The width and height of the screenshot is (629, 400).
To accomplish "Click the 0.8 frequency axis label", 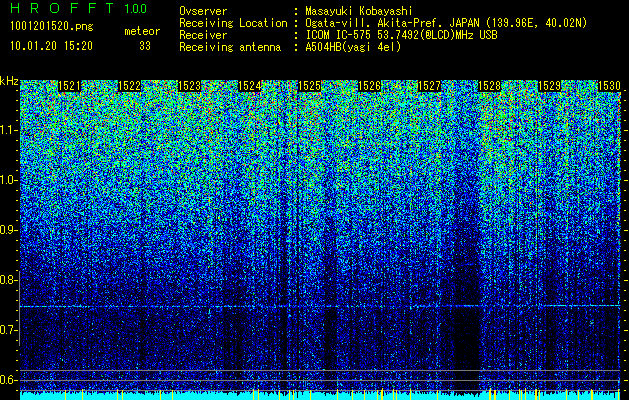I will pos(8,280).
